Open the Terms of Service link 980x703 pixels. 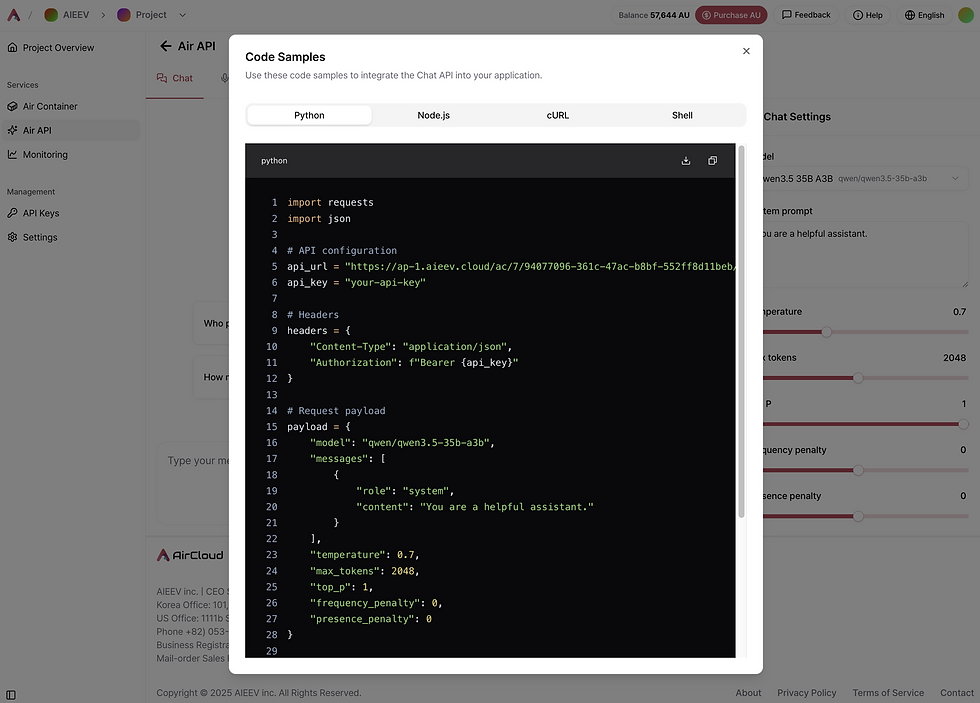[888, 692]
